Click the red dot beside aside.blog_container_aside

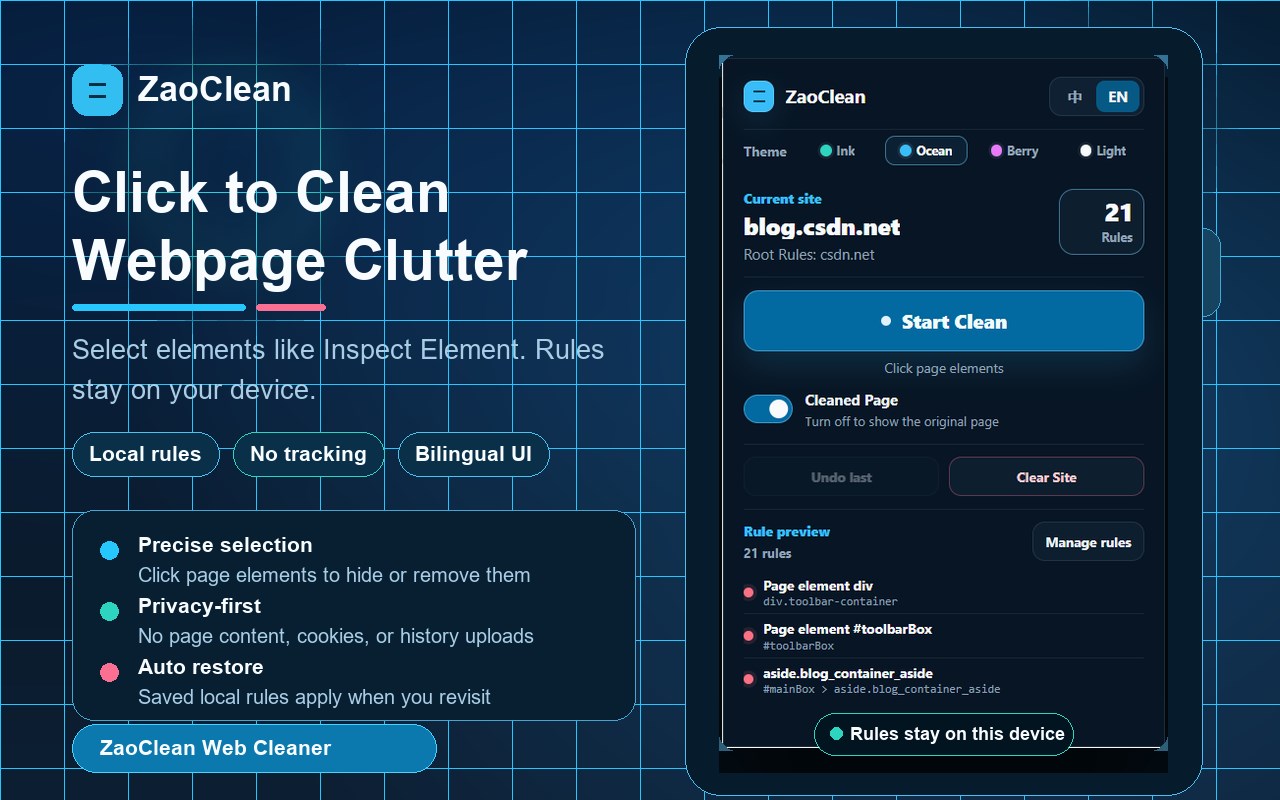[x=749, y=680]
